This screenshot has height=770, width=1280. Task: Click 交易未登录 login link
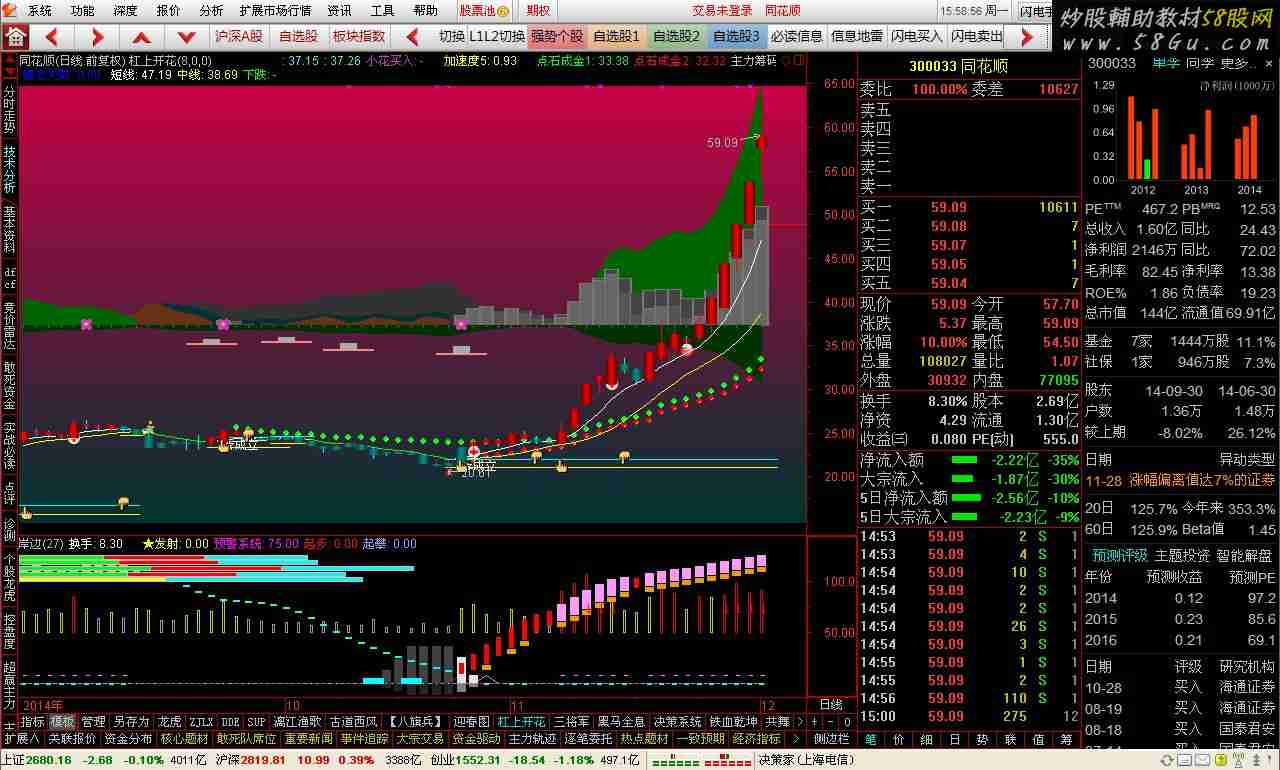coord(722,11)
